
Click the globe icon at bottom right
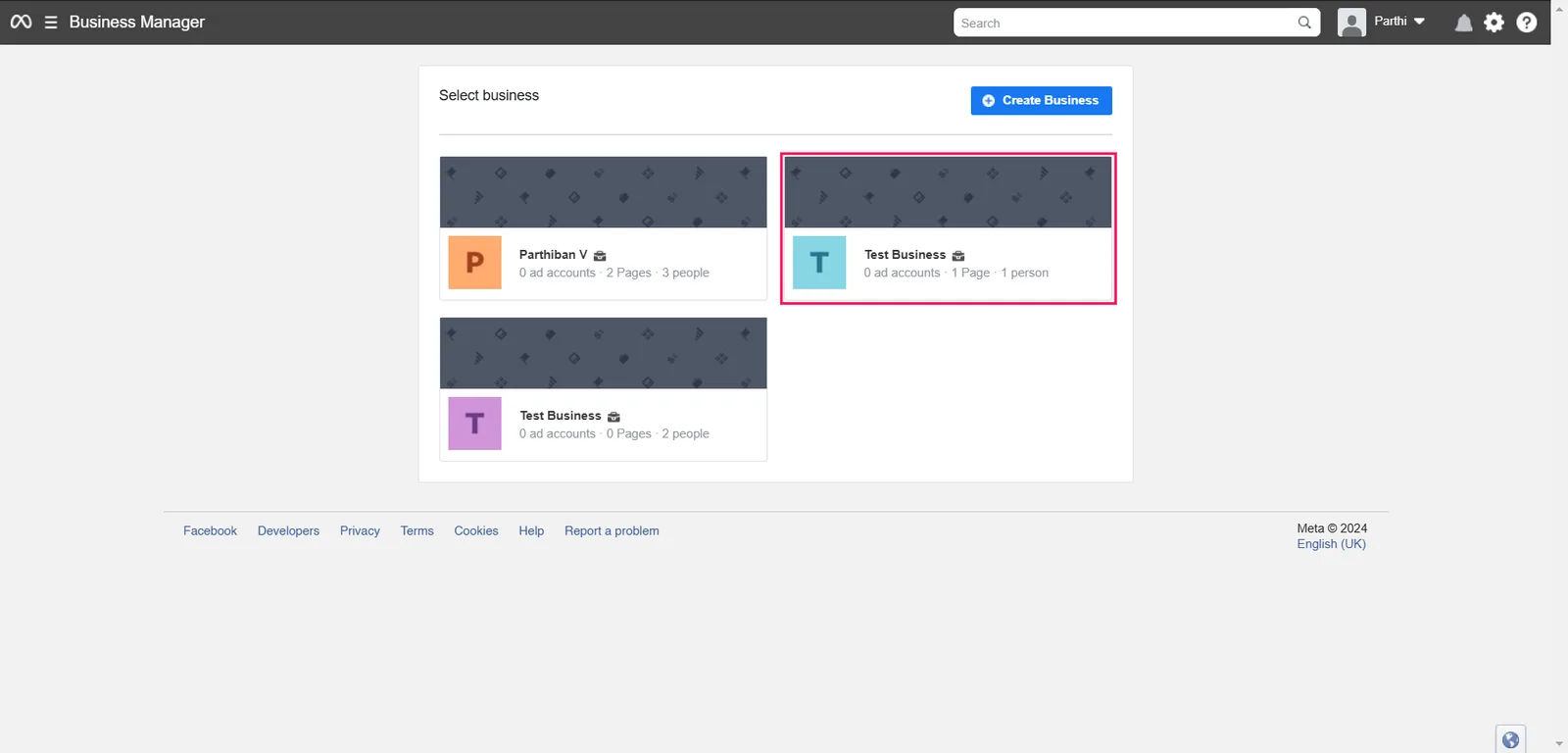coord(1510,740)
